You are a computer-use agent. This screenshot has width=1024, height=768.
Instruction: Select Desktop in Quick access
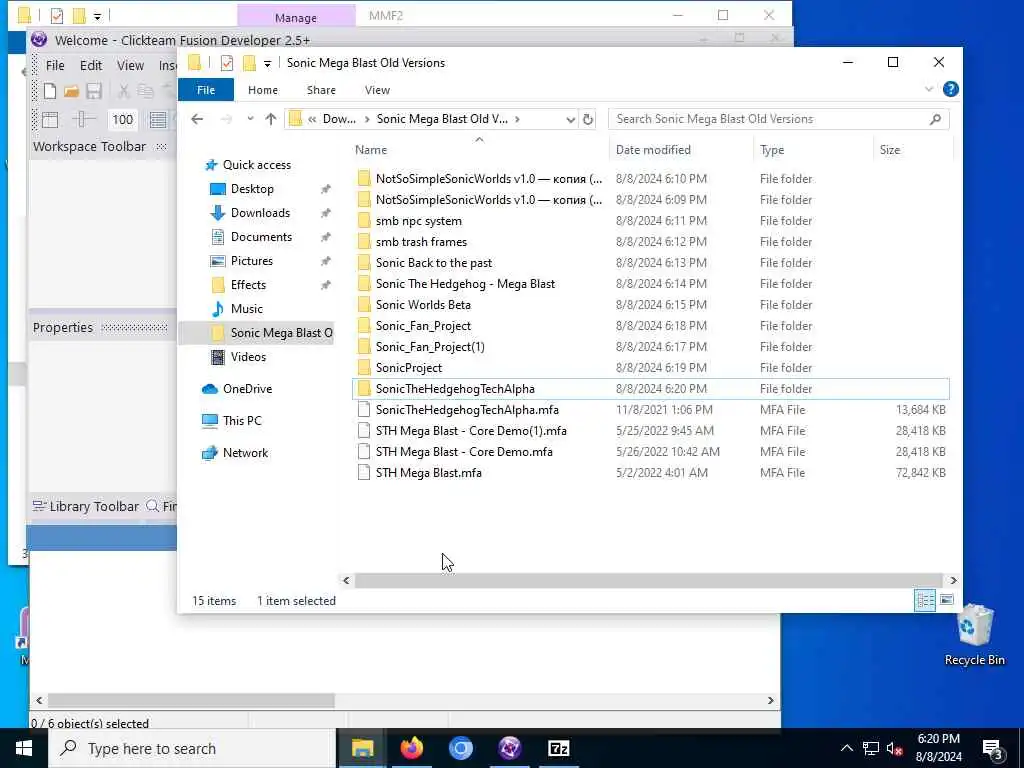252,189
